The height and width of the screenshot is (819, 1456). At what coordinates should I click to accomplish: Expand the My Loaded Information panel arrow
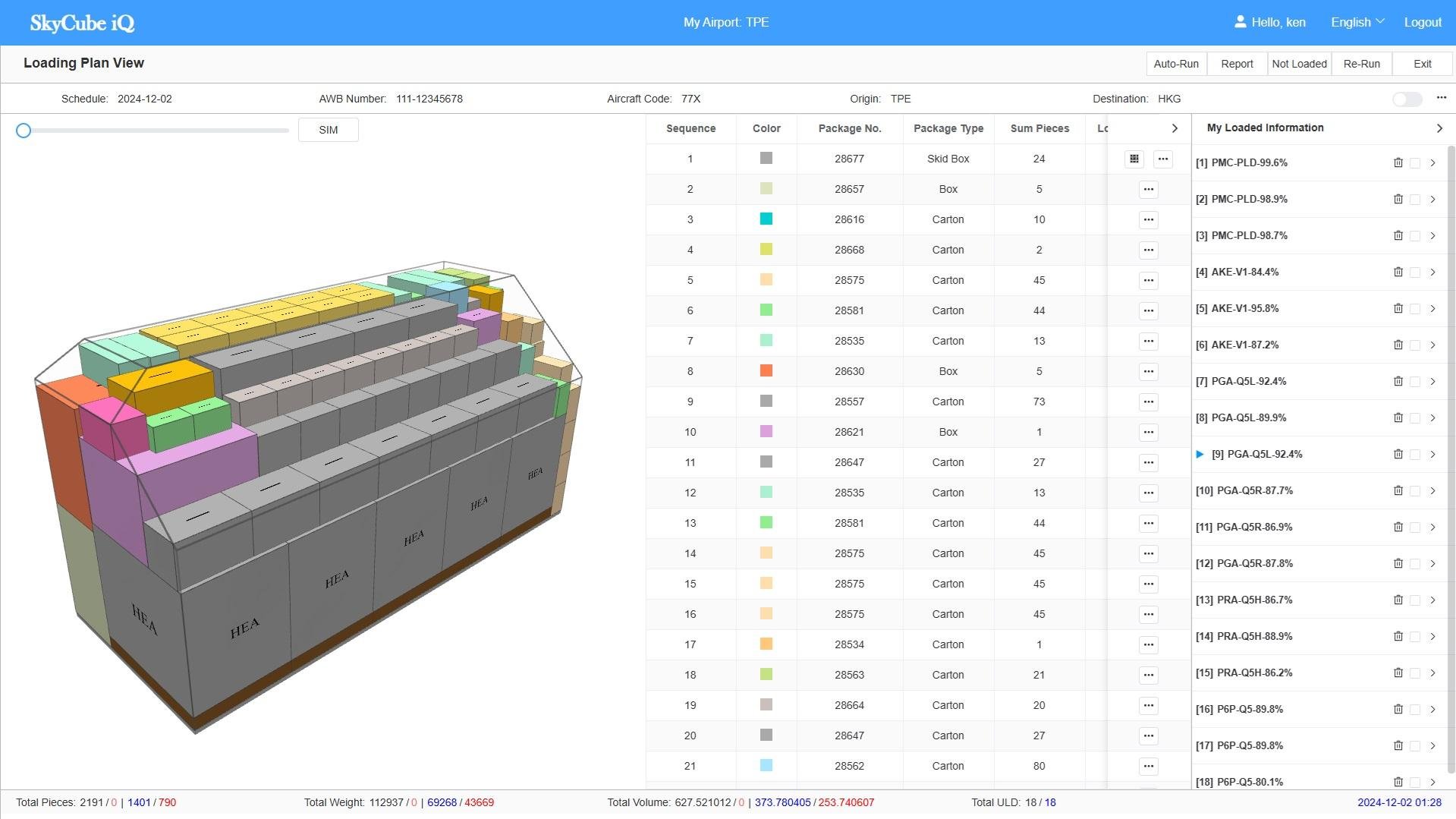click(x=1439, y=128)
